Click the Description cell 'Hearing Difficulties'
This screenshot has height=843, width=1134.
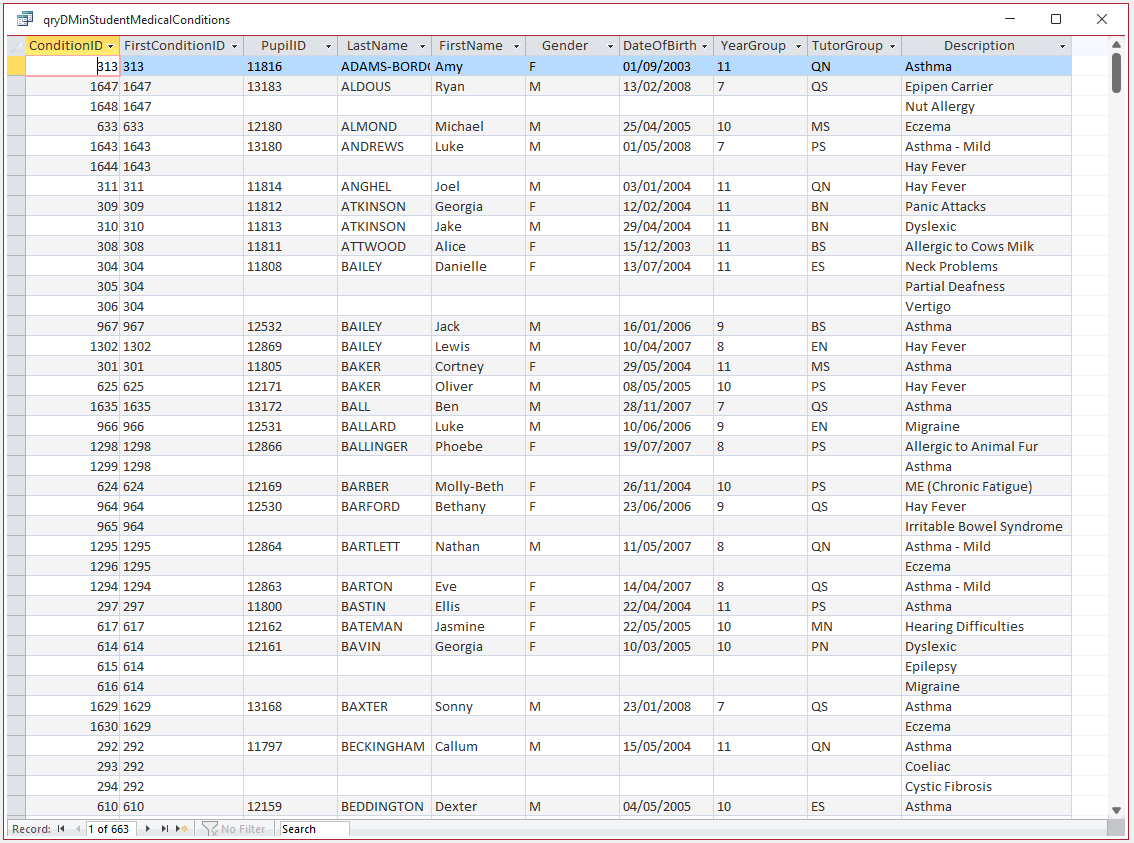pos(986,627)
